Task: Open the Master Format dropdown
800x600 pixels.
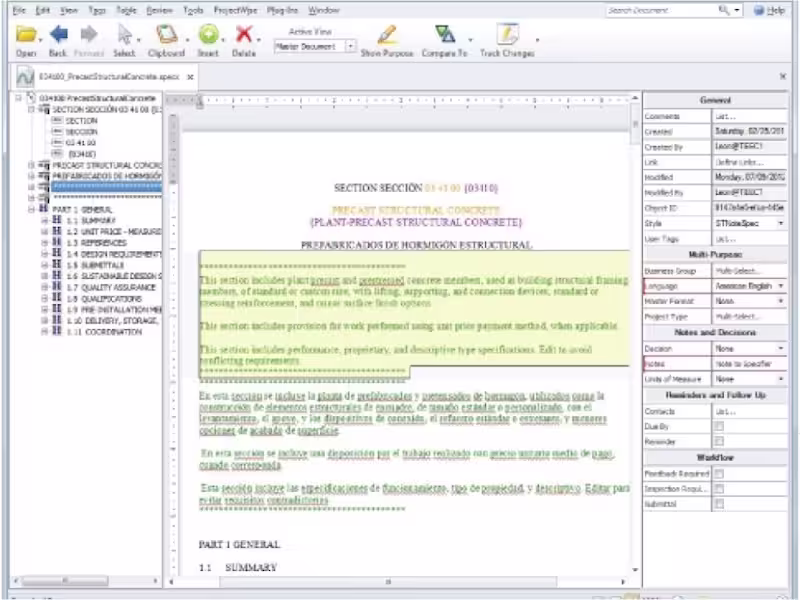Action: pos(781,302)
